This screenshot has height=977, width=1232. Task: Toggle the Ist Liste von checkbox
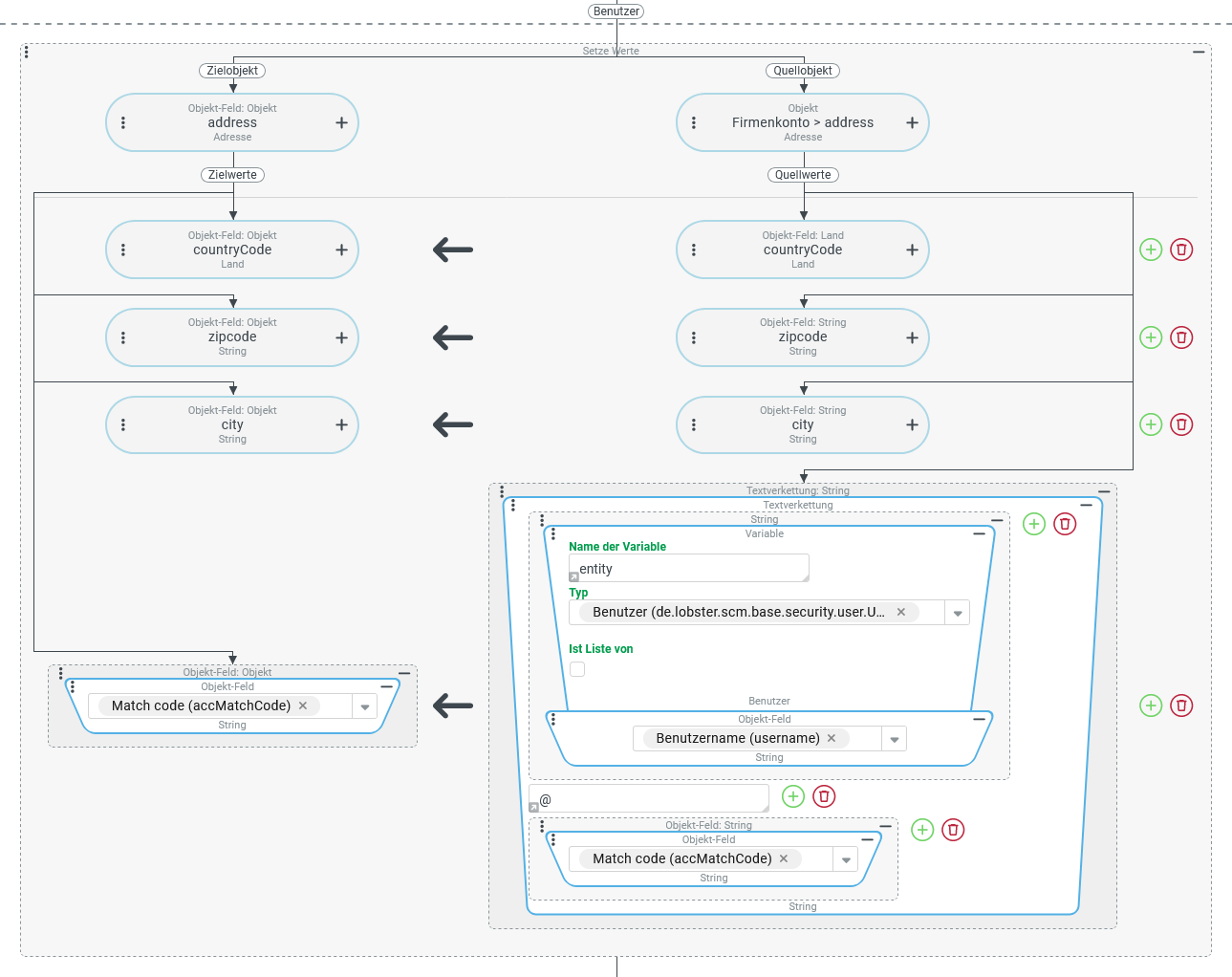[577, 669]
